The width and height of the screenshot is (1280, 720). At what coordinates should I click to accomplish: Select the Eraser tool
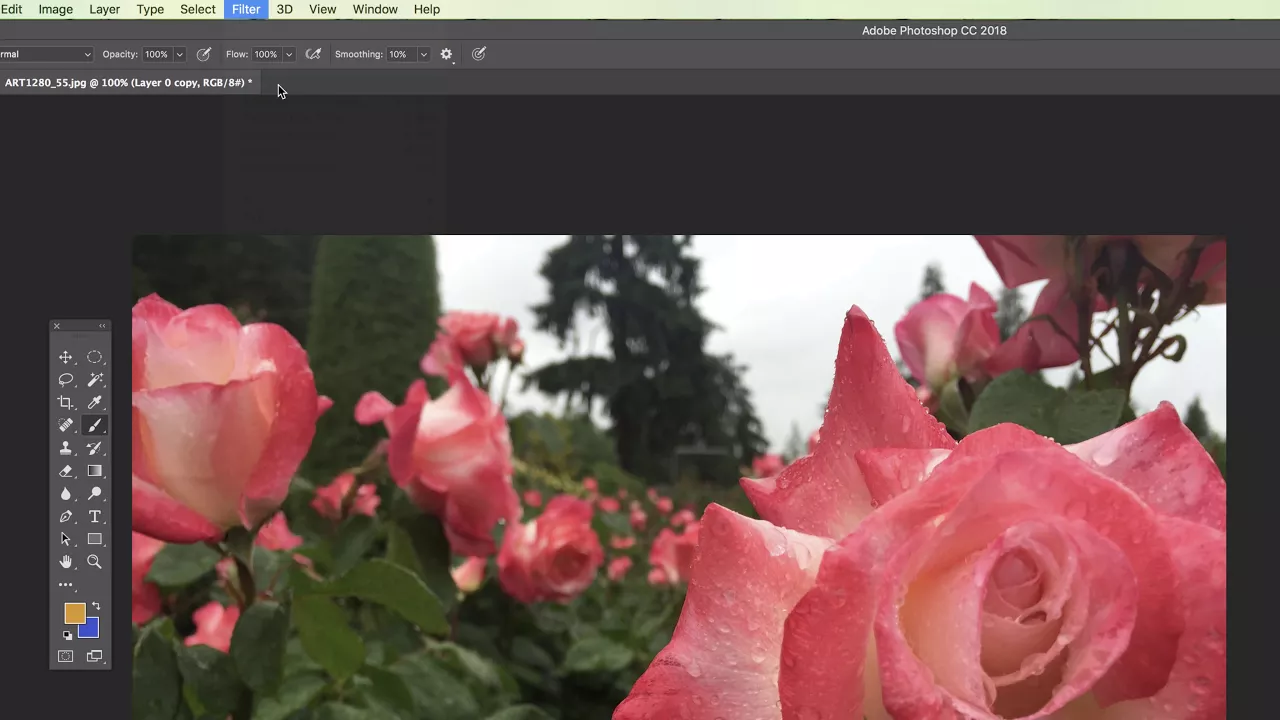tap(66, 471)
